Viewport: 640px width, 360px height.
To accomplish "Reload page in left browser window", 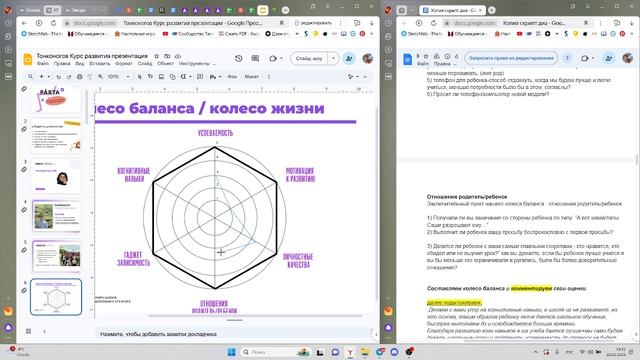I will [53, 23].
